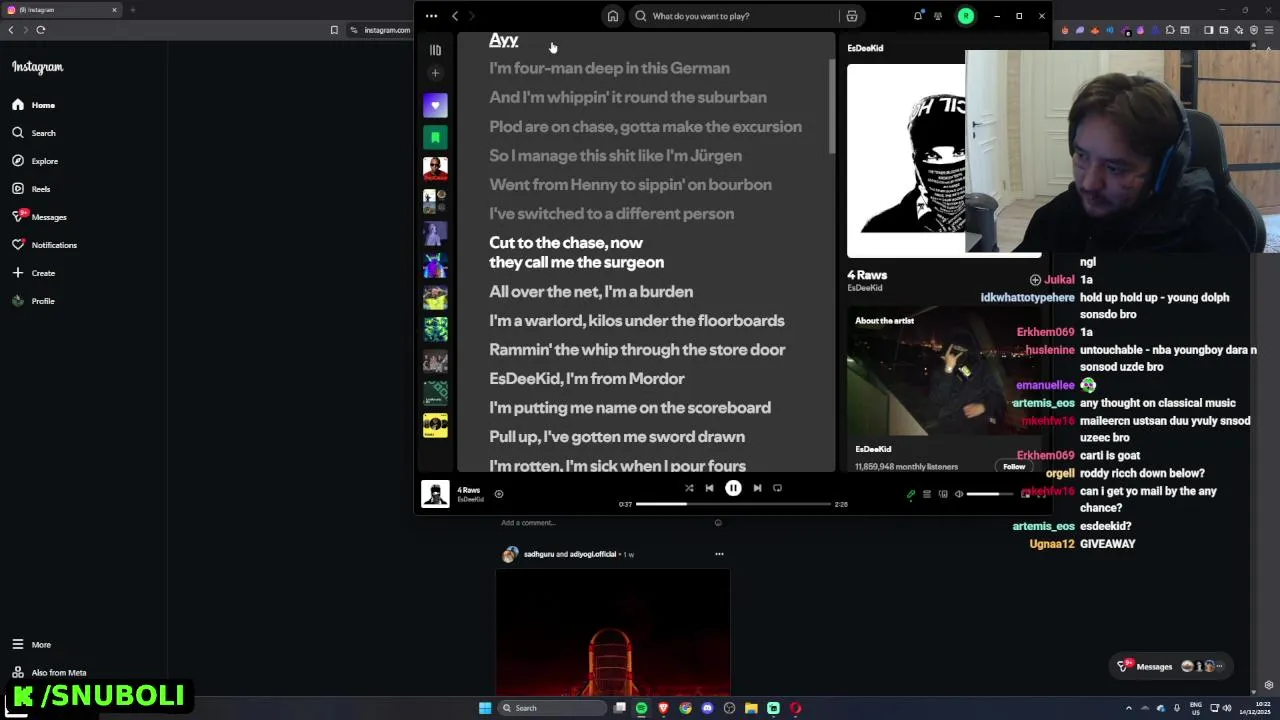Jump to lyric 'I'm four-man deep in this German'

tap(609, 68)
